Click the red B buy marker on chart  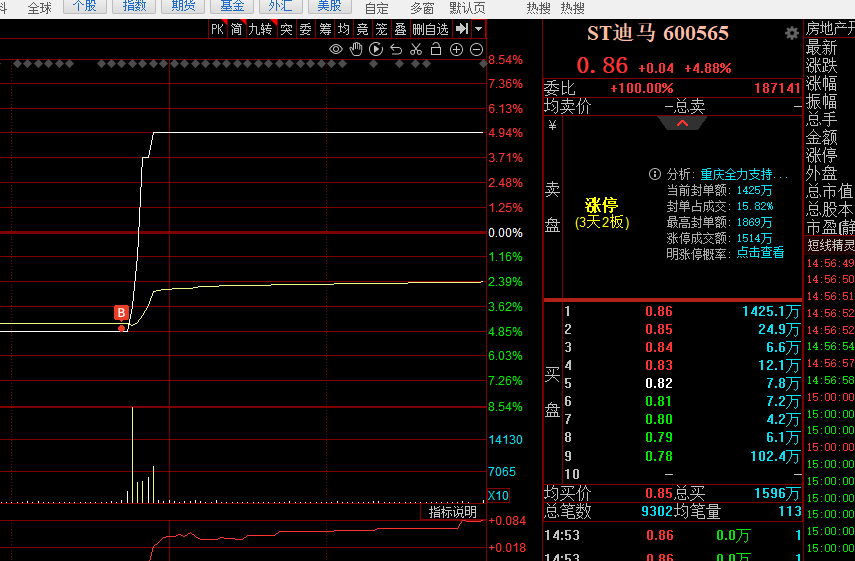pos(121,312)
